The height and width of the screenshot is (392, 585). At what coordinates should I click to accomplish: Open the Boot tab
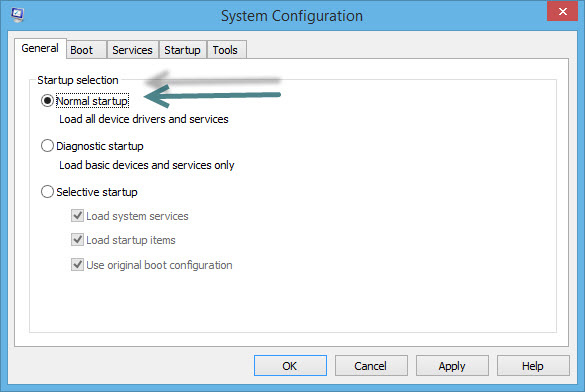[87, 50]
